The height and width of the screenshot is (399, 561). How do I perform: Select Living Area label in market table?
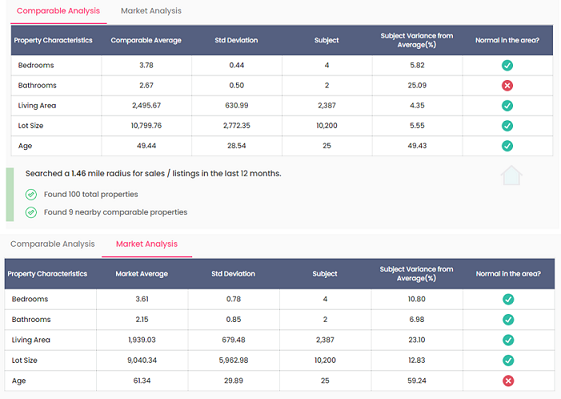pyautogui.click(x=31, y=340)
